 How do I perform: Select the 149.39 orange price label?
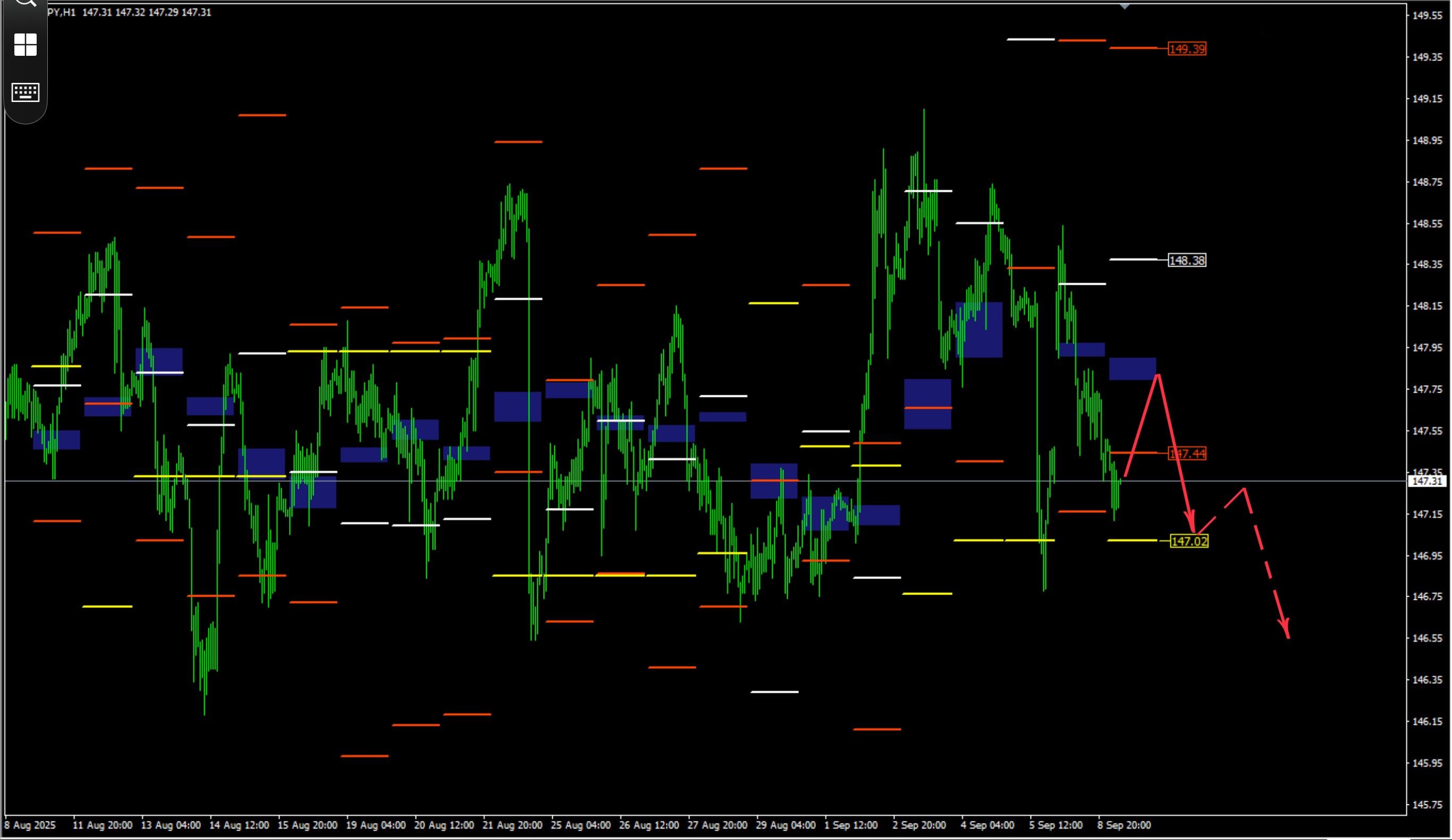click(x=1187, y=49)
